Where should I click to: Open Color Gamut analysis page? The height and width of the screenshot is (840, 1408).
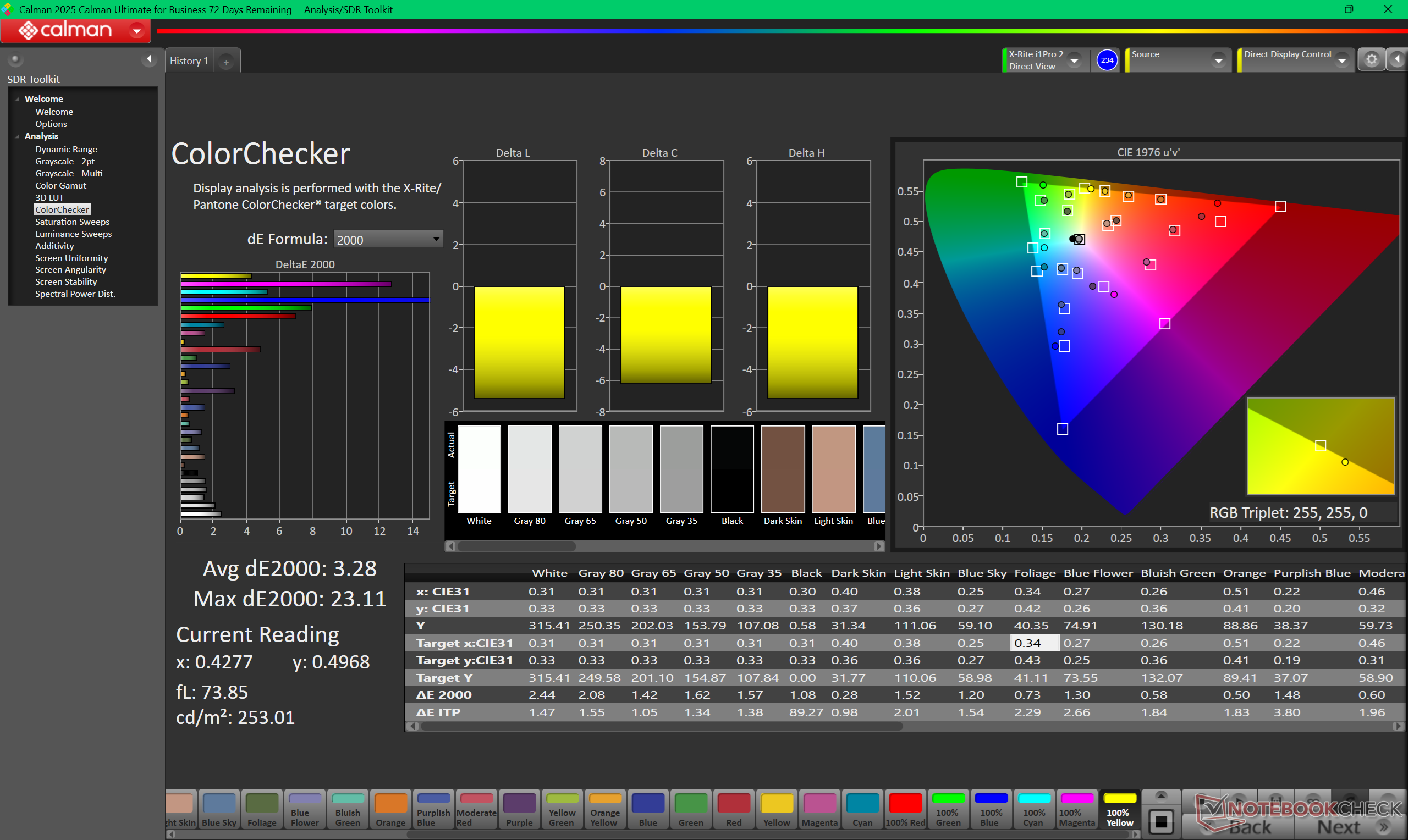click(61, 186)
